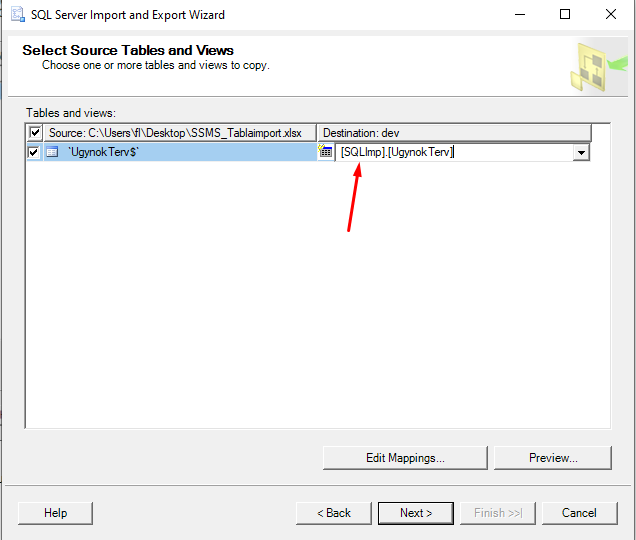Screen dimensions: 636x540
Task: Click the Destination: dev column header
Action: pyautogui.click(x=454, y=133)
